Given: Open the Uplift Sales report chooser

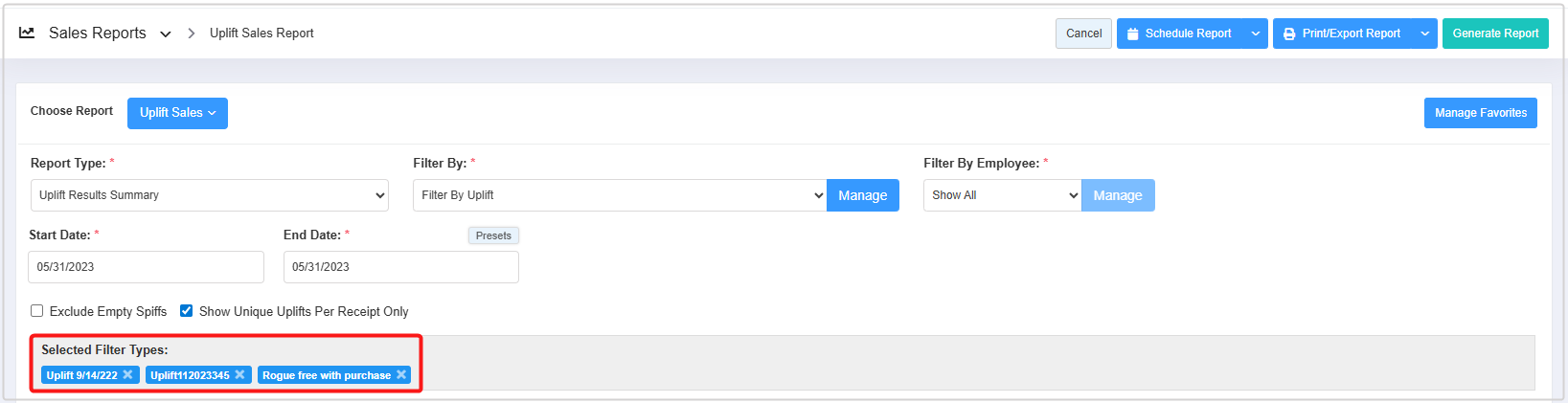Looking at the screenshot, I should [177, 113].
